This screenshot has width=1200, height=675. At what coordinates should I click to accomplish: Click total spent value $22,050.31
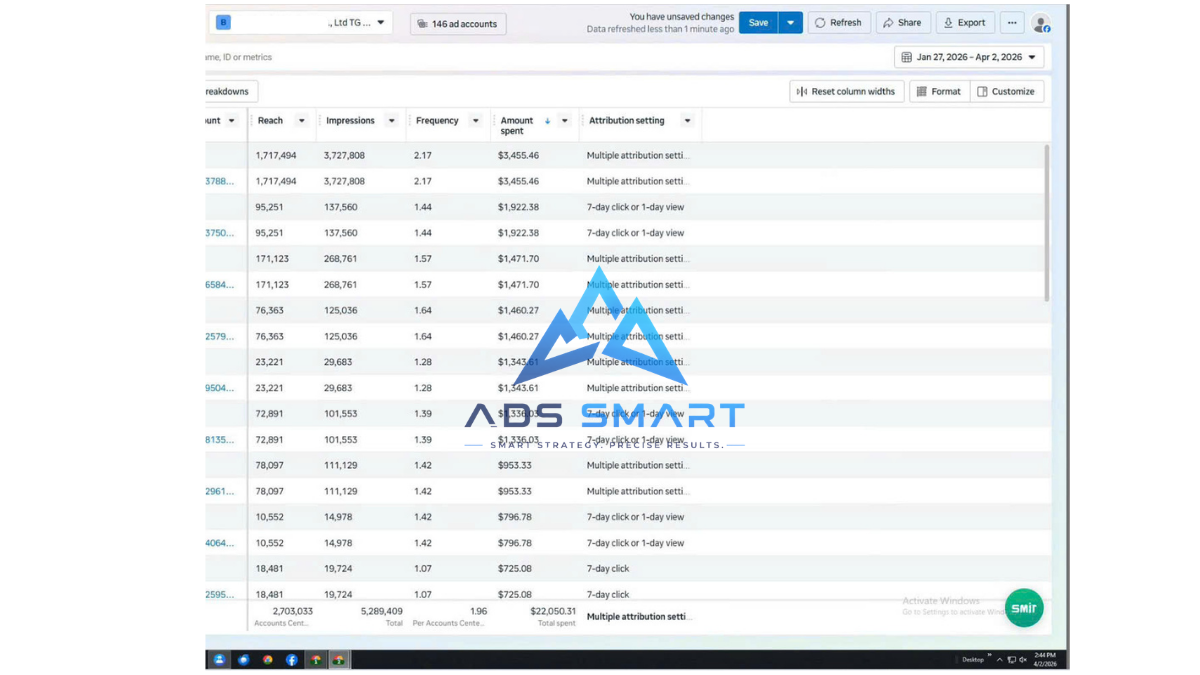coord(552,611)
